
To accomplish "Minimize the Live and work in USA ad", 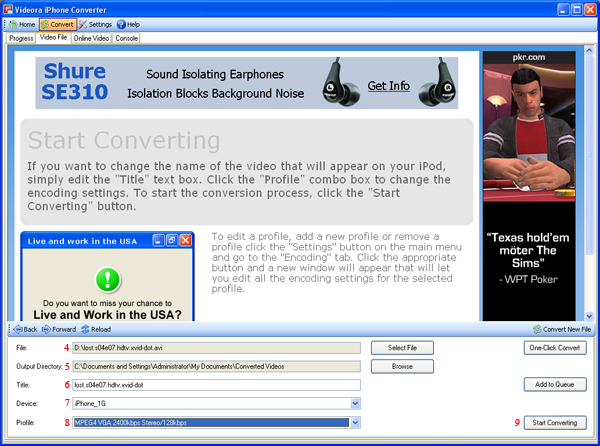I will pyautogui.click(x=159, y=241).
